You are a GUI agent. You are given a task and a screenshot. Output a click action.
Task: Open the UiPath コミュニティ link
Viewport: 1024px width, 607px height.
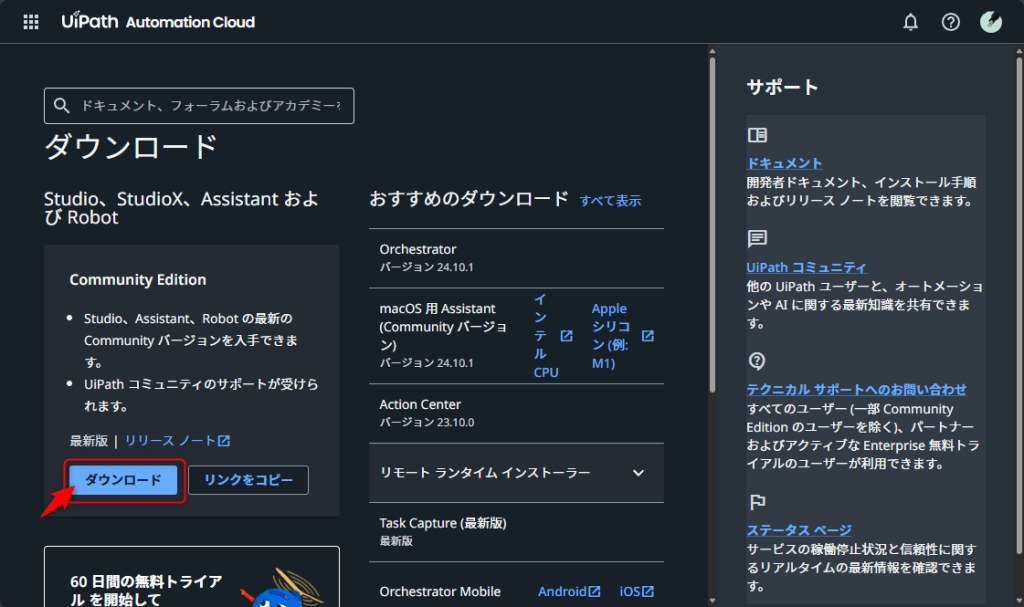click(807, 267)
